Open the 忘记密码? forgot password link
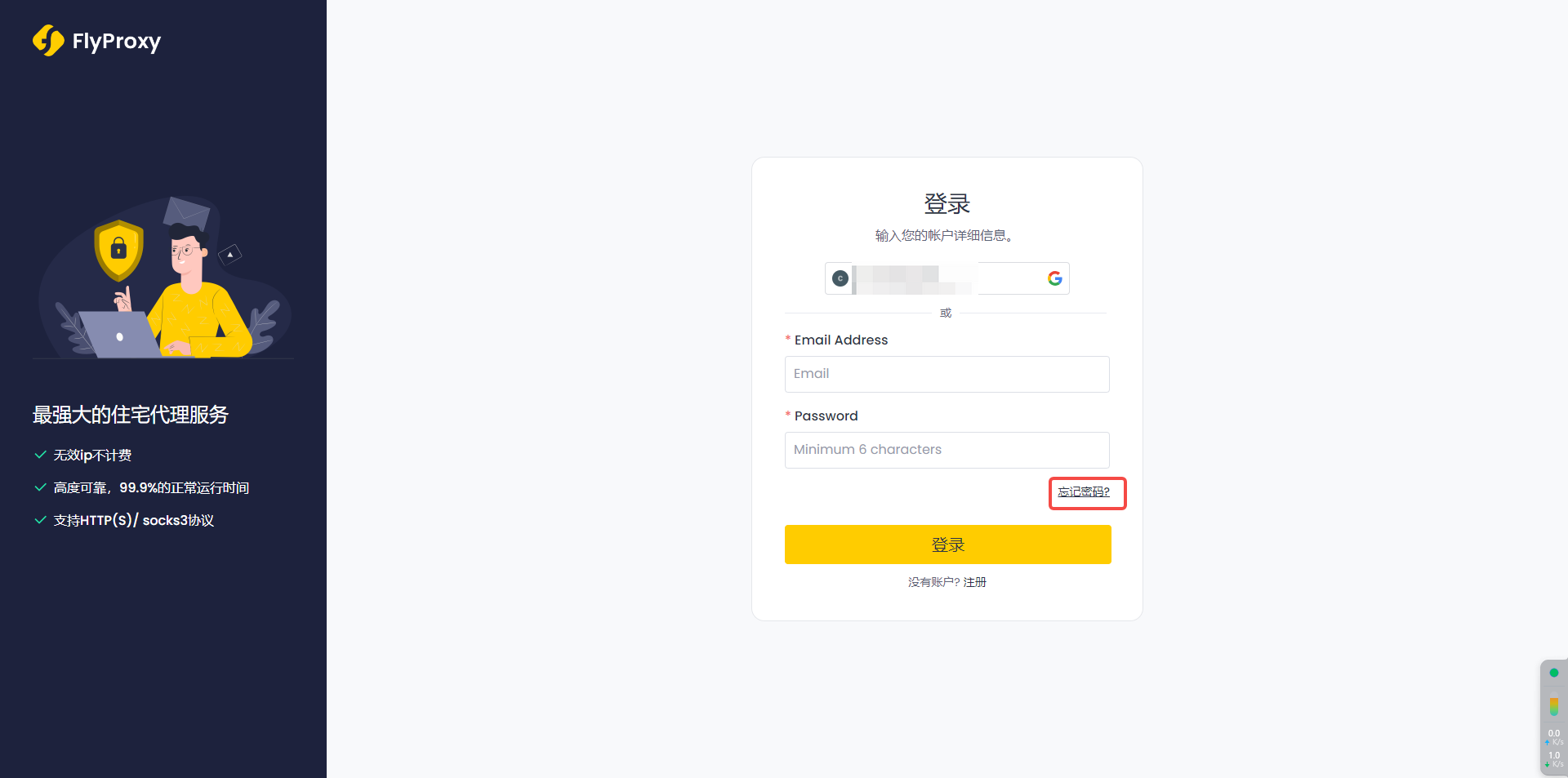This screenshot has width=1568, height=778. point(1084,491)
